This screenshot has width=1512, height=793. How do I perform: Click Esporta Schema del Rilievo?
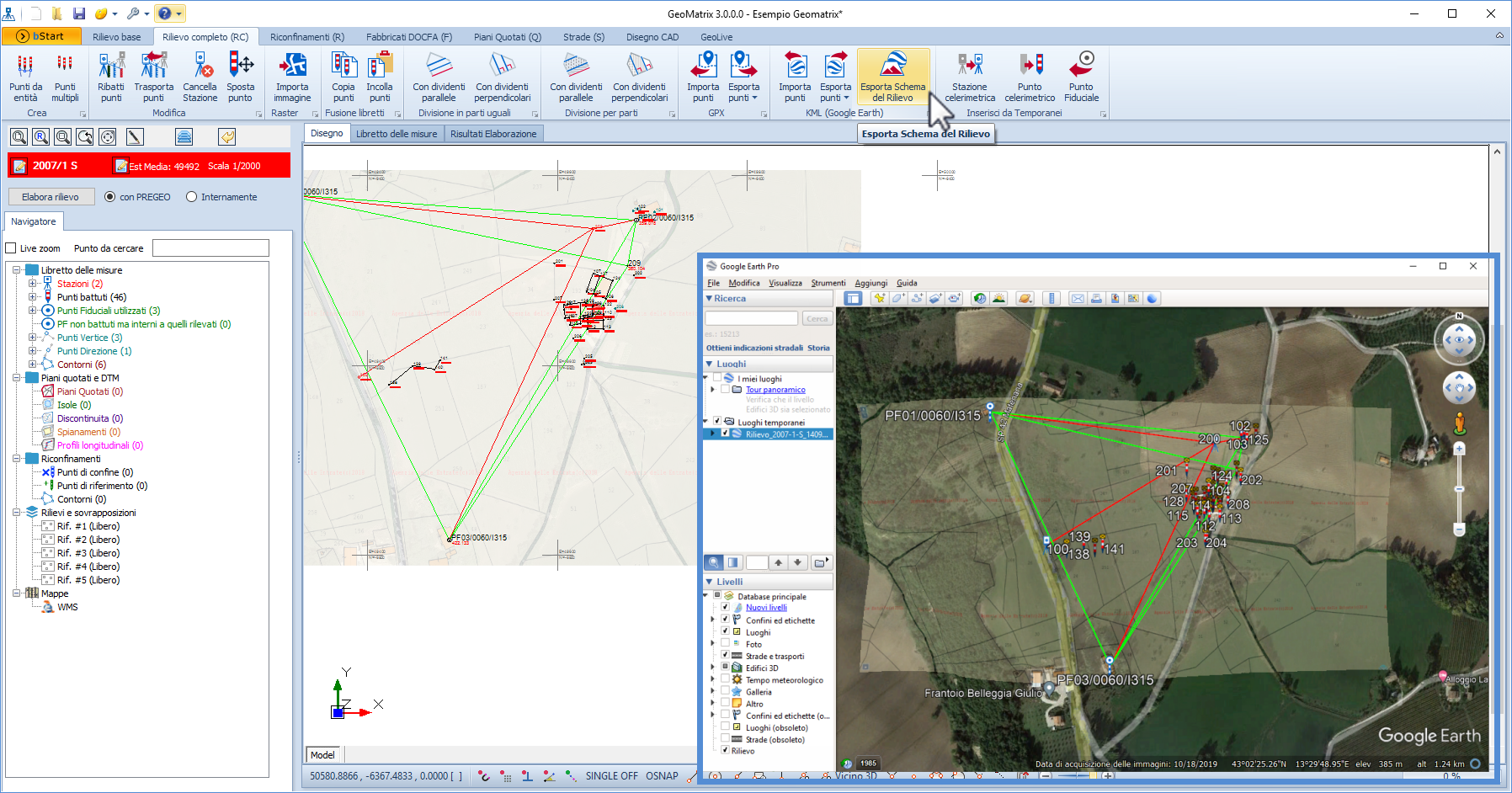coord(893,77)
